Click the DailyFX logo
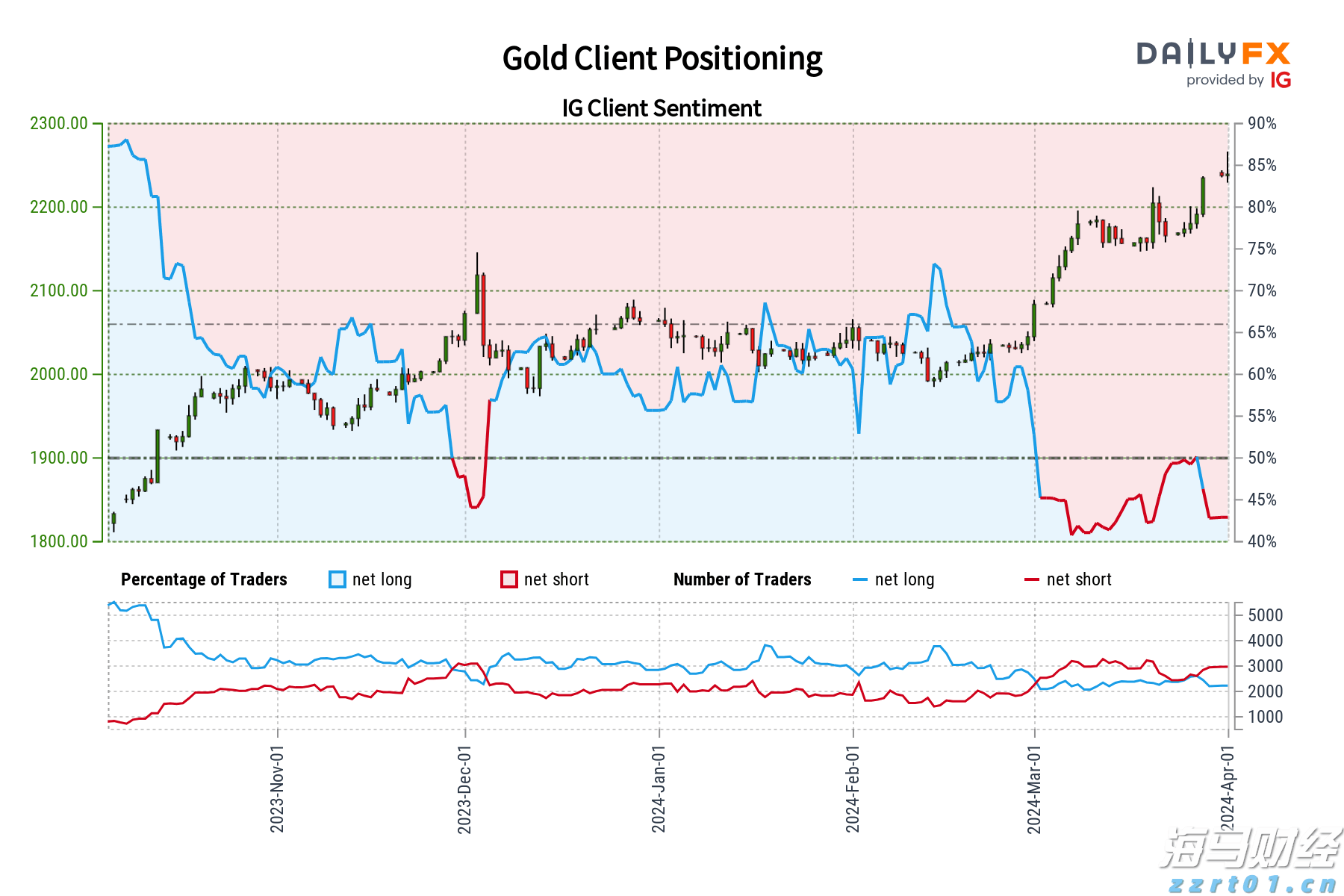 click(x=1213, y=54)
